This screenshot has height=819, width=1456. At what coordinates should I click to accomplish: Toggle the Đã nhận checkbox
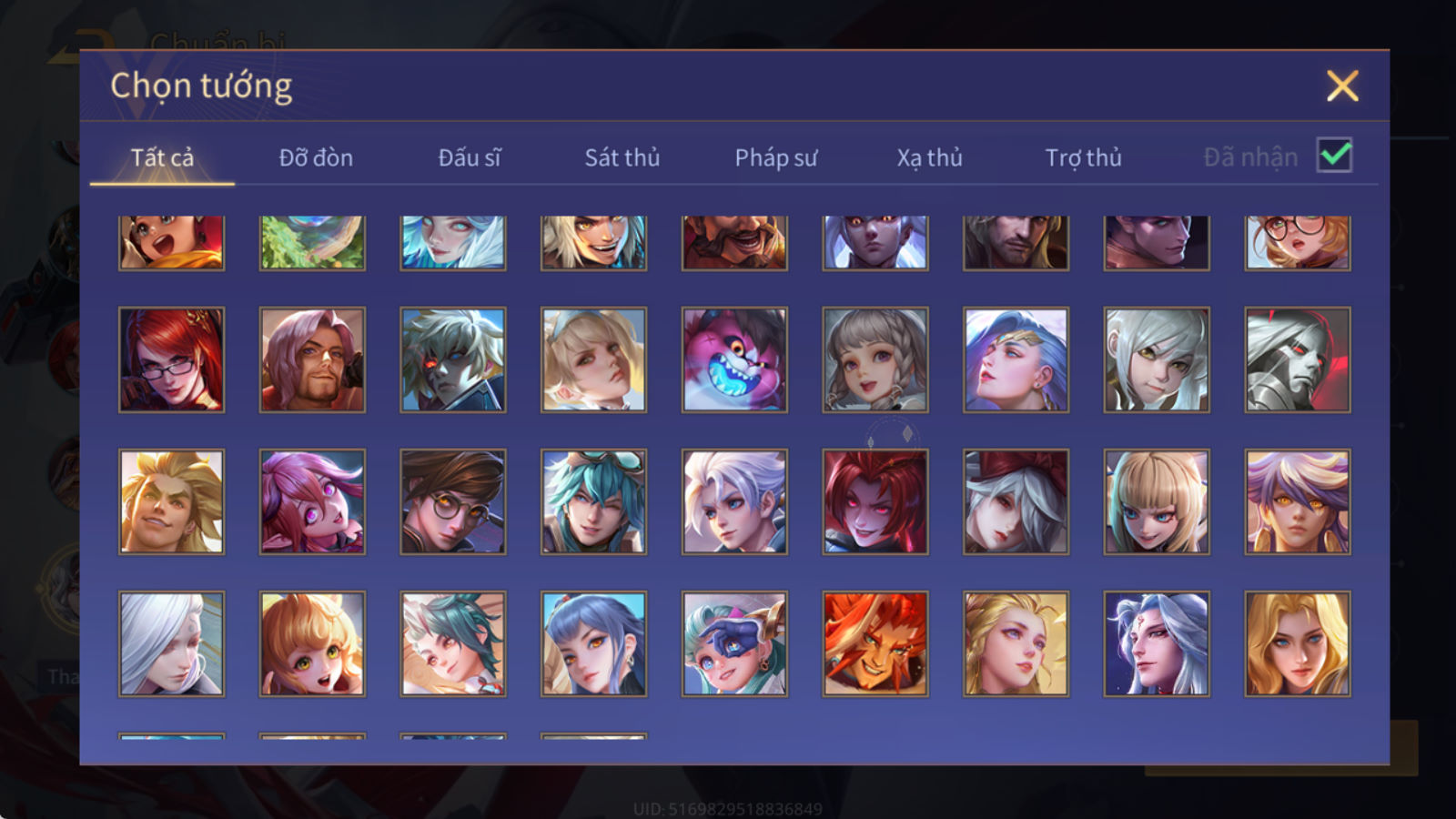click(1334, 156)
